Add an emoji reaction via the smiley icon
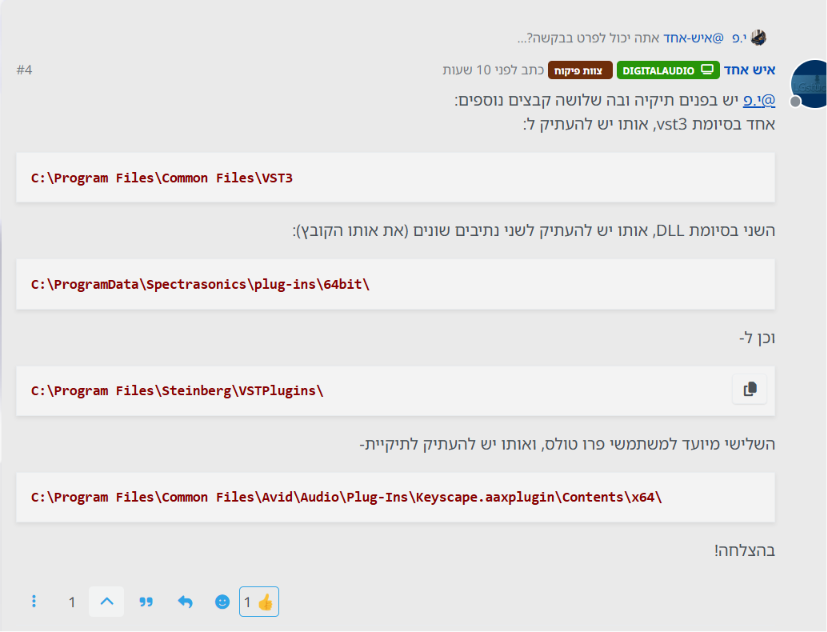Screen dimensions: 827x632 coord(222,601)
